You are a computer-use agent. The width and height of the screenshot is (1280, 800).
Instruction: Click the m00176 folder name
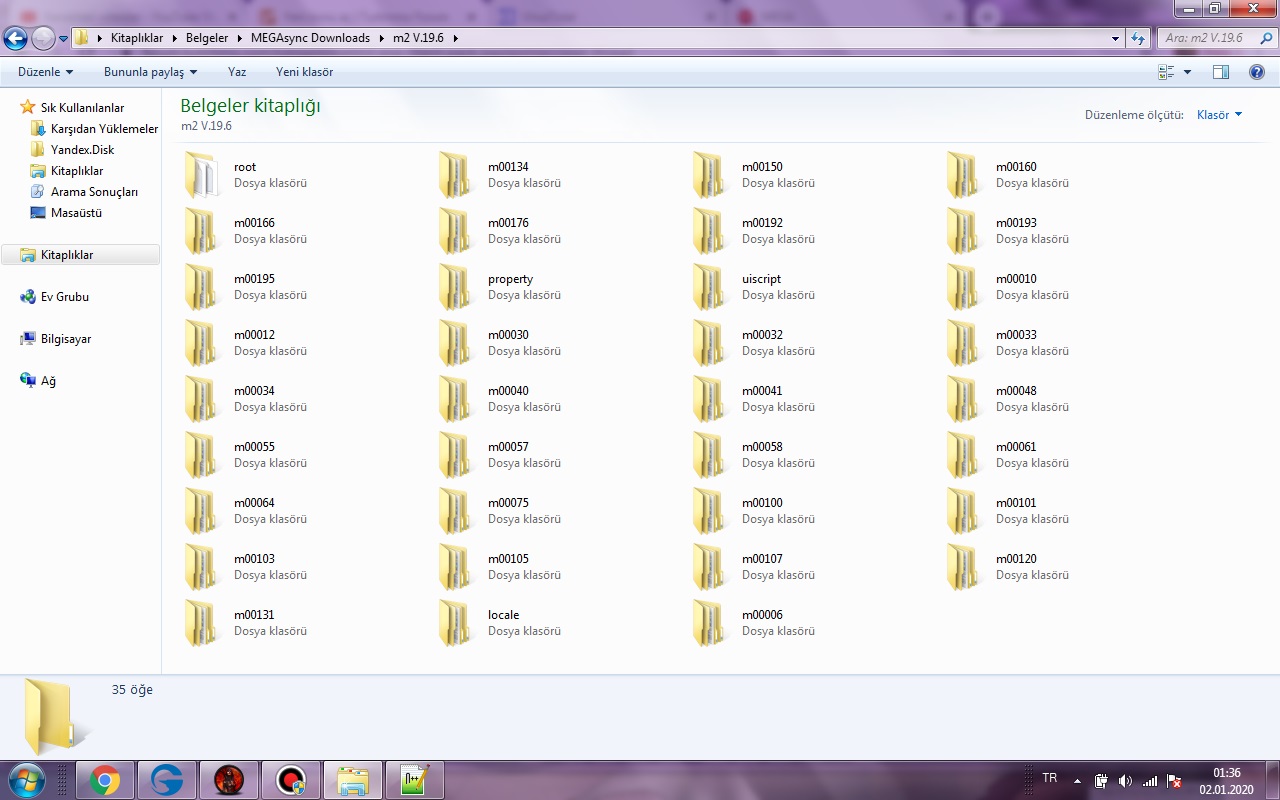coord(508,223)
